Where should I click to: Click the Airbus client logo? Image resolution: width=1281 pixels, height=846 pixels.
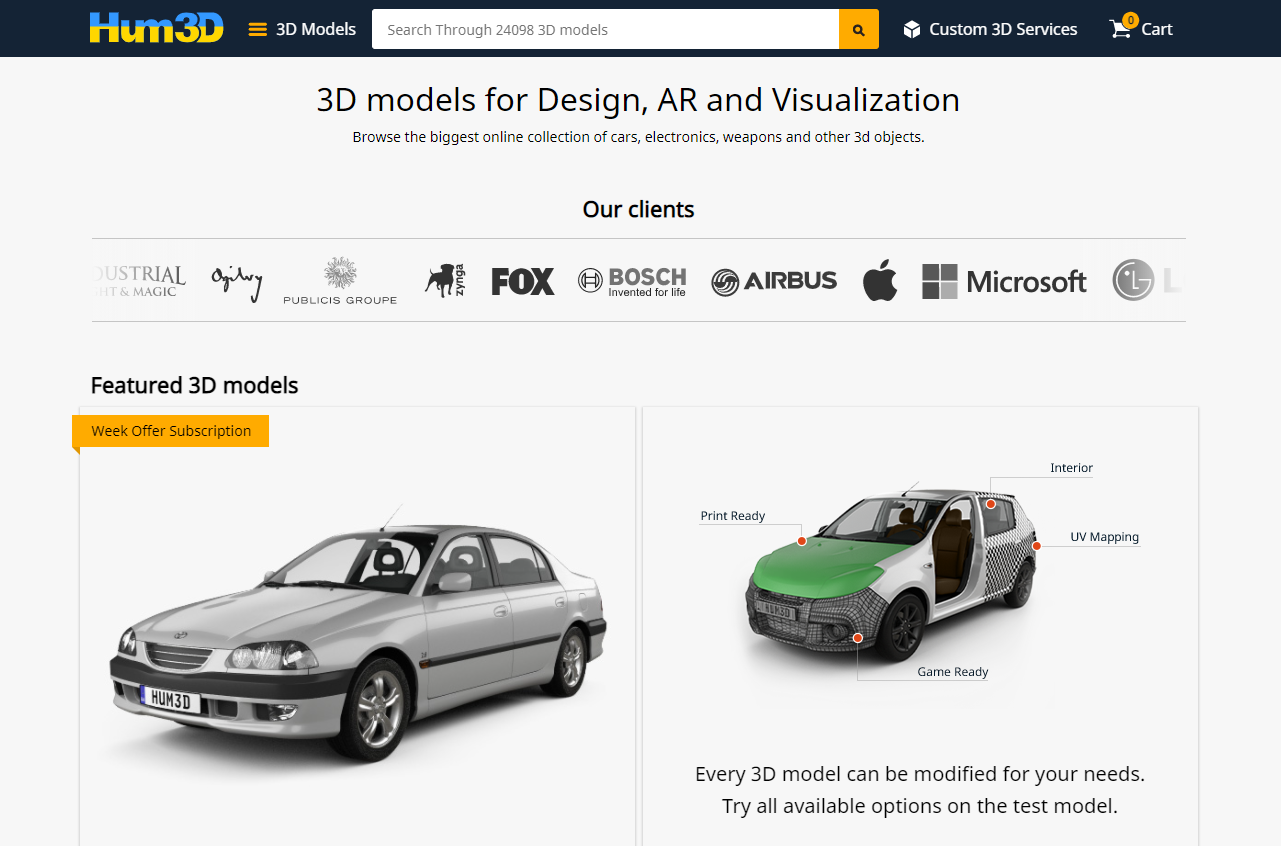[774, 281]
